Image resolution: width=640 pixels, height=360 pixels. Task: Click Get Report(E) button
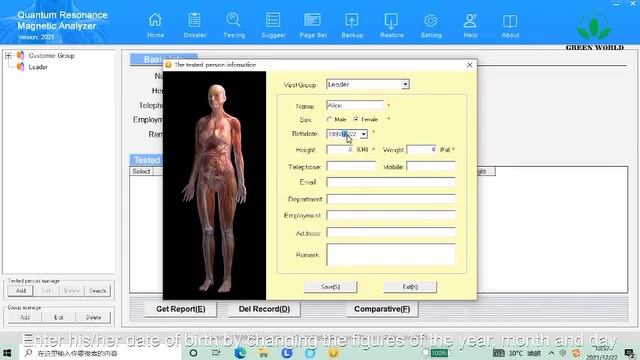point(180,309)
